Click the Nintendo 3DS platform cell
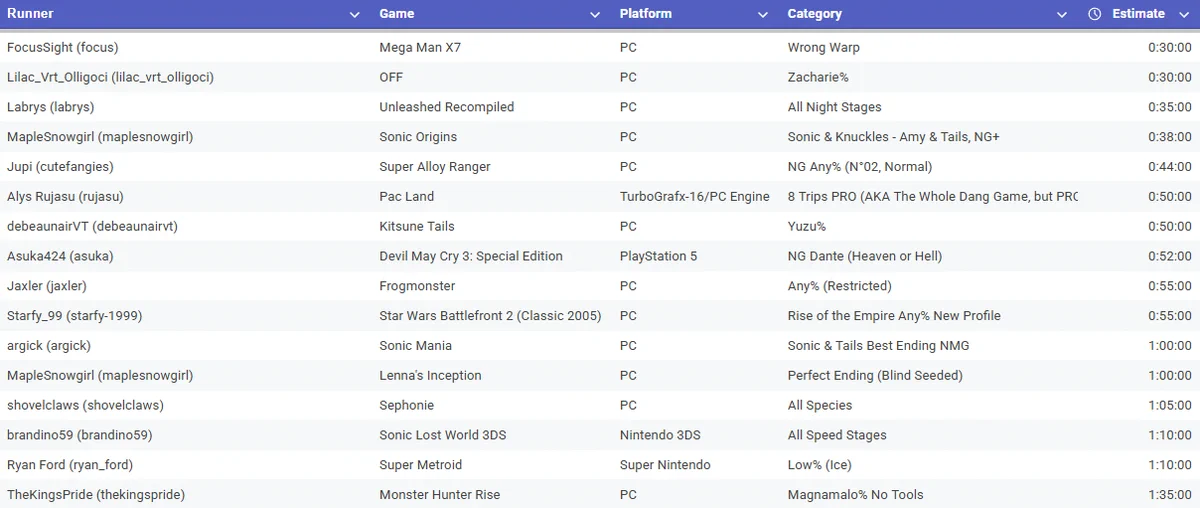The width and height of the screenshot is (1200, 508). (660, 436)
